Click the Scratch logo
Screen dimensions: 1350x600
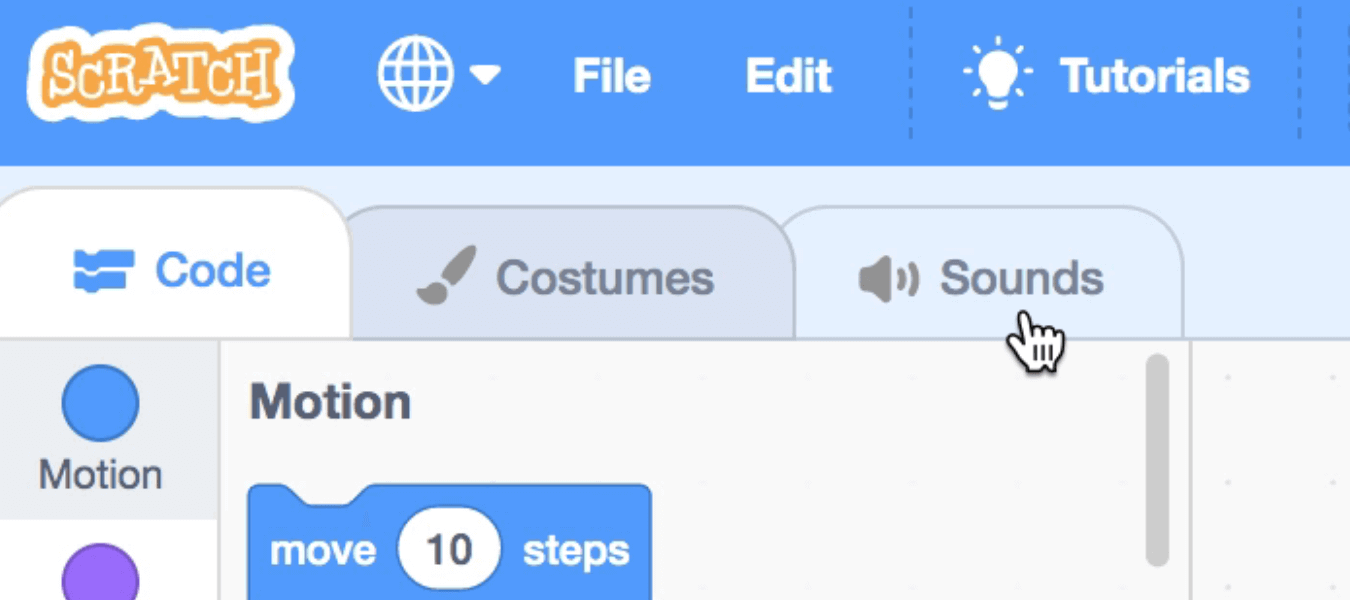click(x=160, y=75)
